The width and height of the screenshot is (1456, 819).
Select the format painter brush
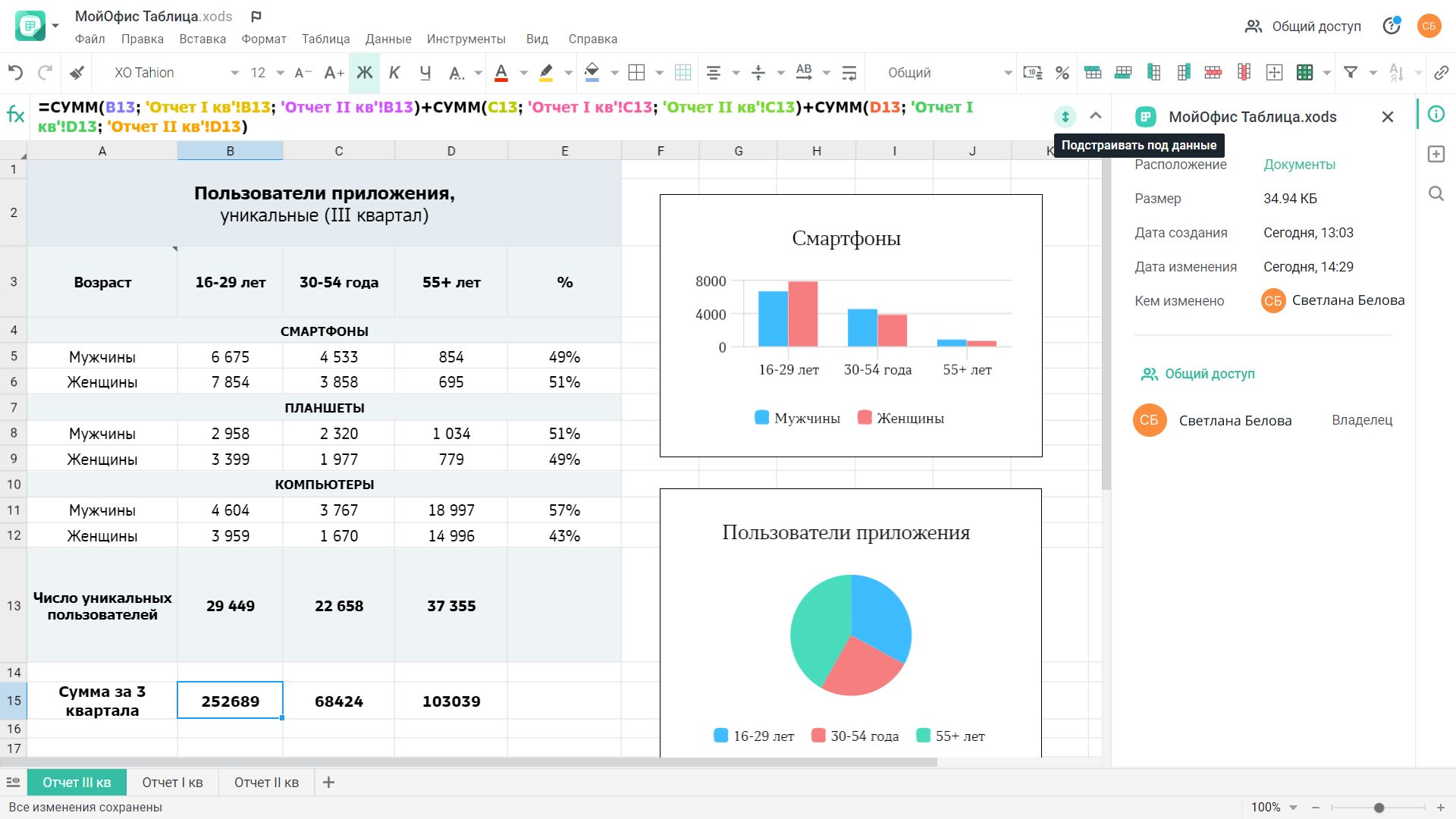point(77,73)
